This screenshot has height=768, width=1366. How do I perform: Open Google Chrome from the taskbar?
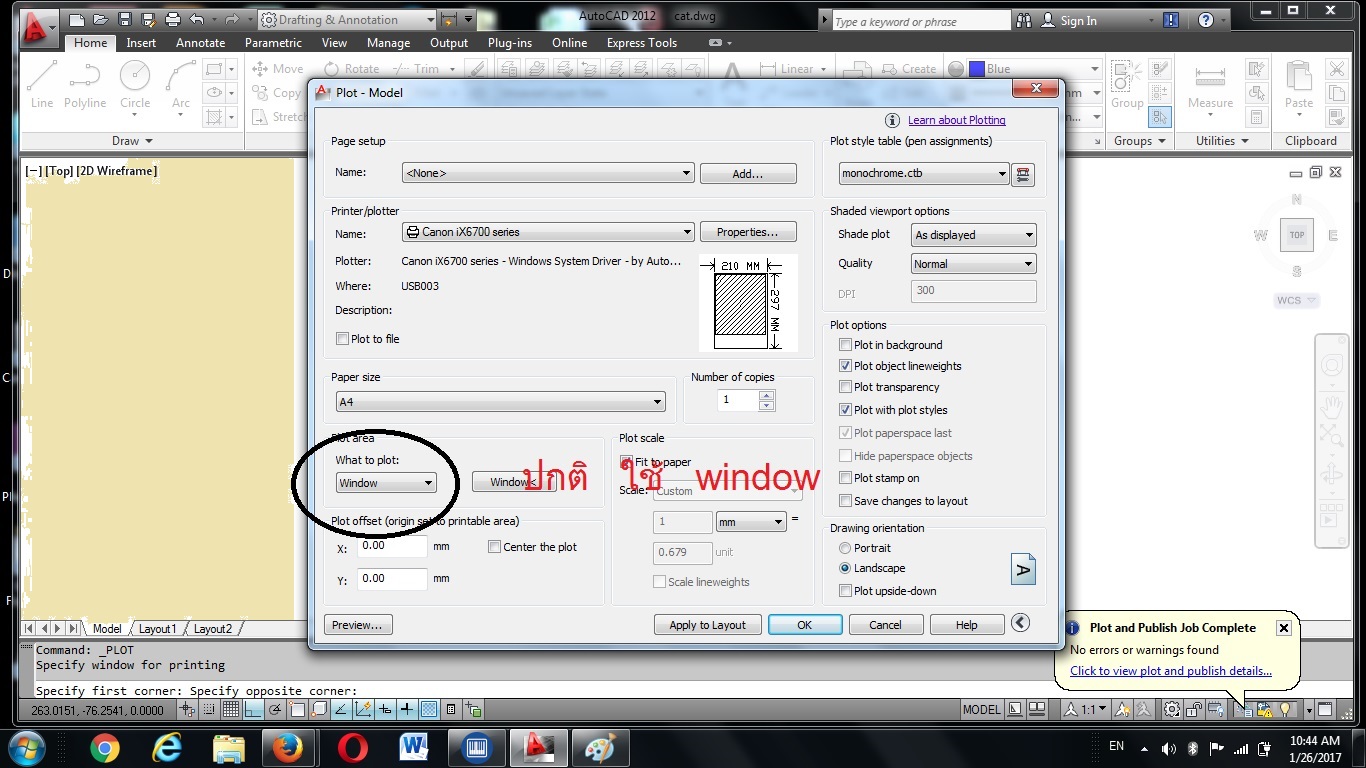point(104,748)
